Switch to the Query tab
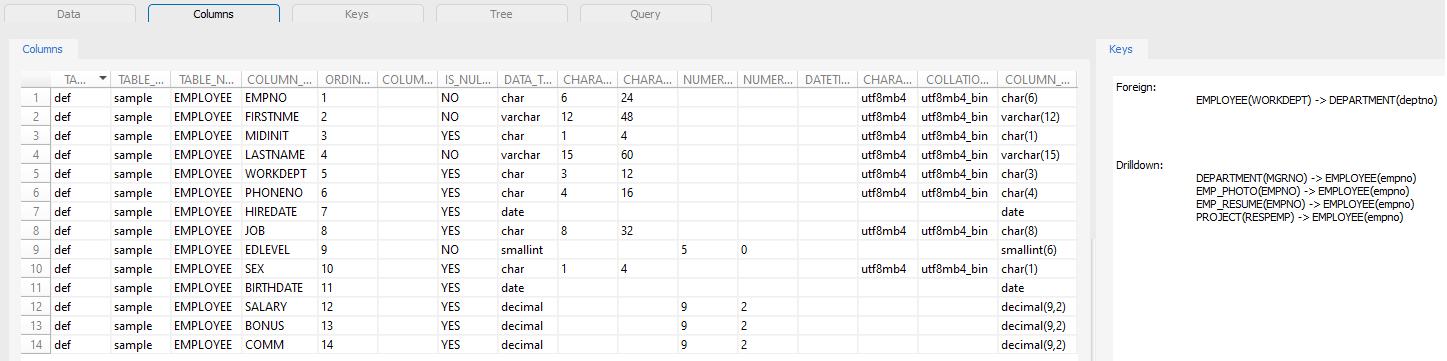The image size is (1447, 361). 645,13
